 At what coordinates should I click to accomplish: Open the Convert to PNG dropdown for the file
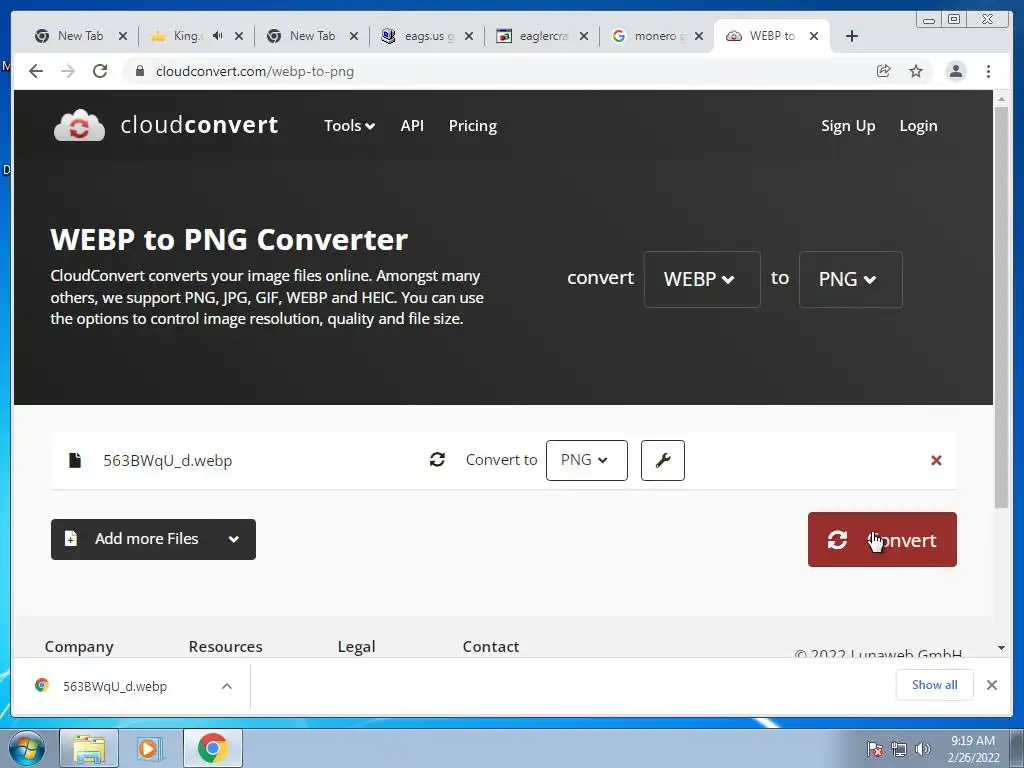pos(586,460)
